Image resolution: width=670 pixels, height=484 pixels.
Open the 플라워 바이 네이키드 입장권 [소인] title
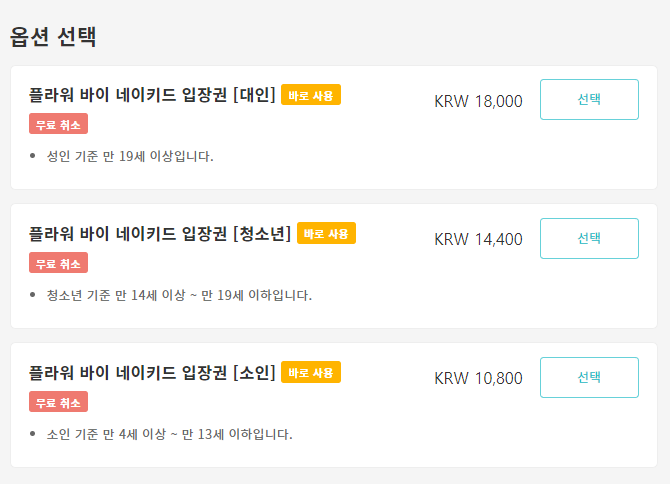tap(153, 373)
